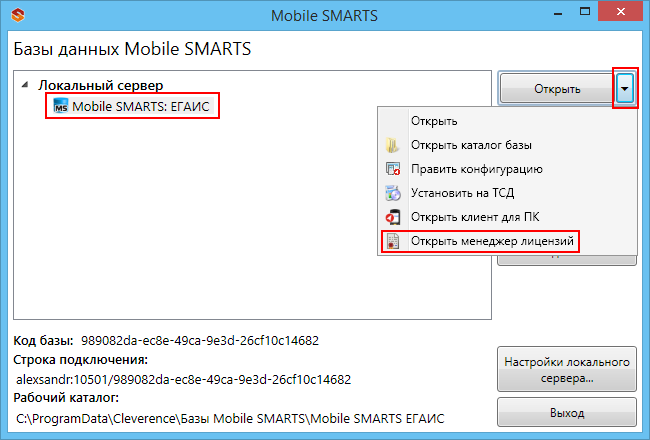This screenshot has height=440, width=650.
Task: Click the Mobile SMARTS logo in title bar
Action: point(18,15)
